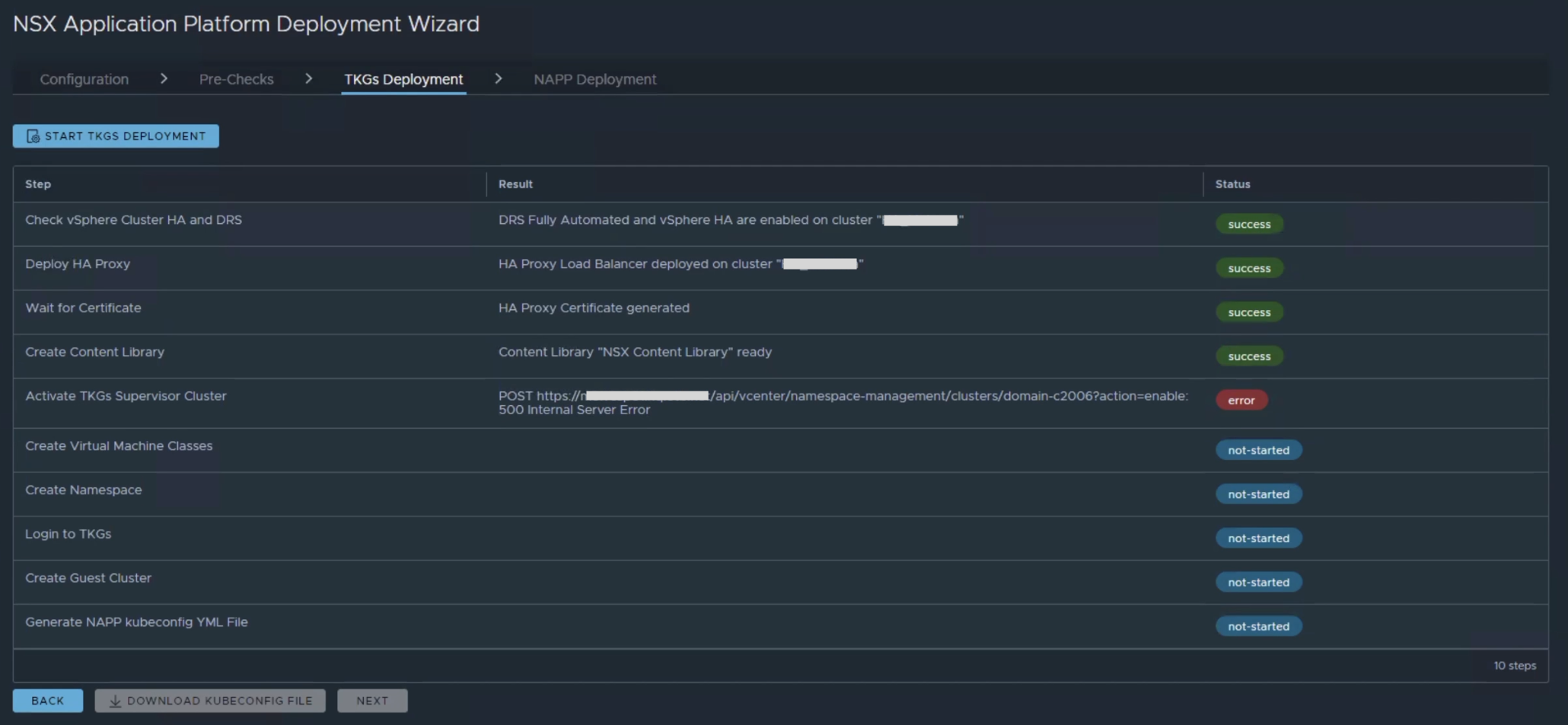The width and height of the screenshot is (1568, 725).
Task: Click the chevron after TKGs Deployment
Action: pyautogui.click(x=498, y=78)
